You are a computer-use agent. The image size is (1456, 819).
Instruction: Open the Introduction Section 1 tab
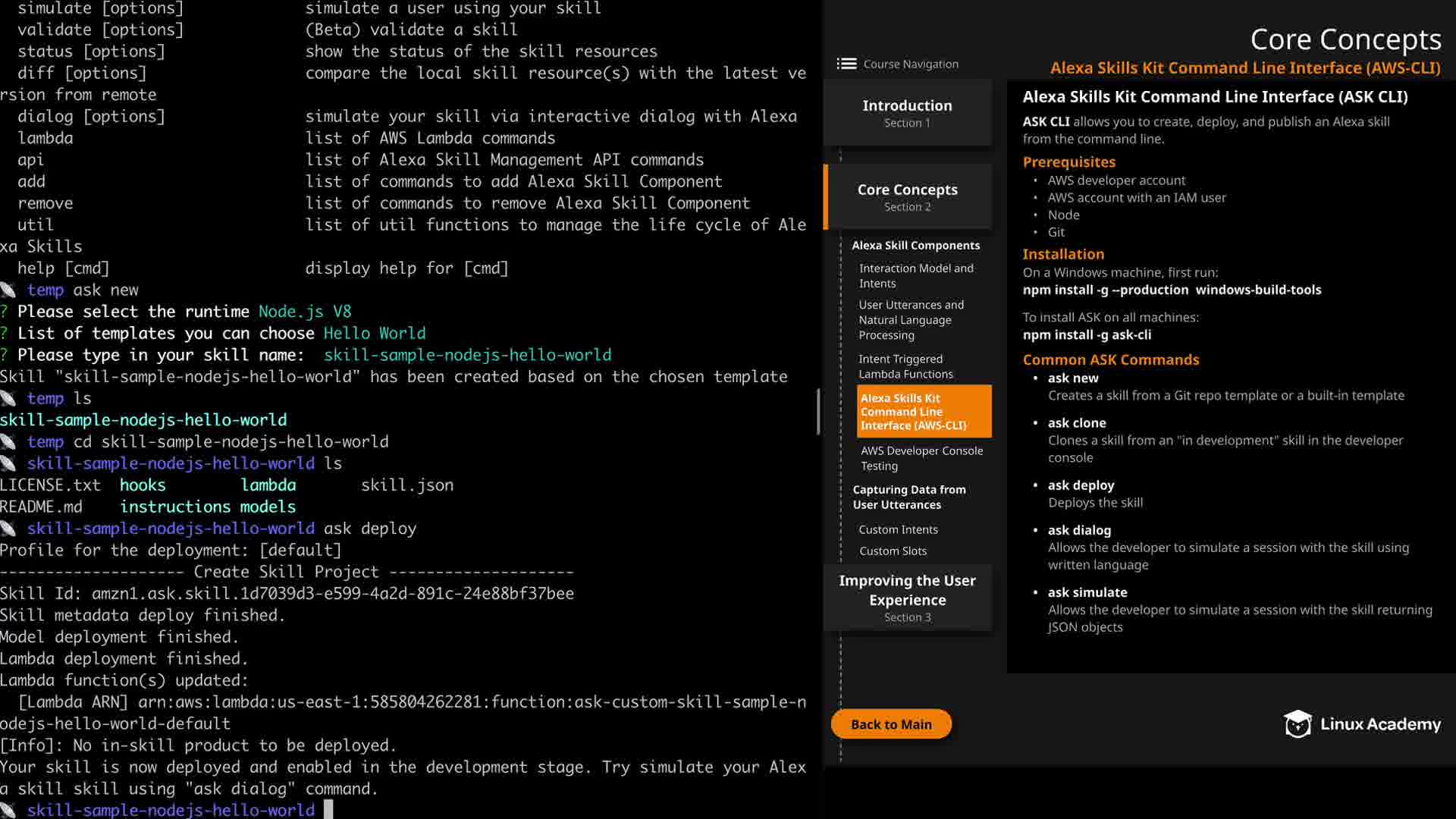tap(907, 112)
